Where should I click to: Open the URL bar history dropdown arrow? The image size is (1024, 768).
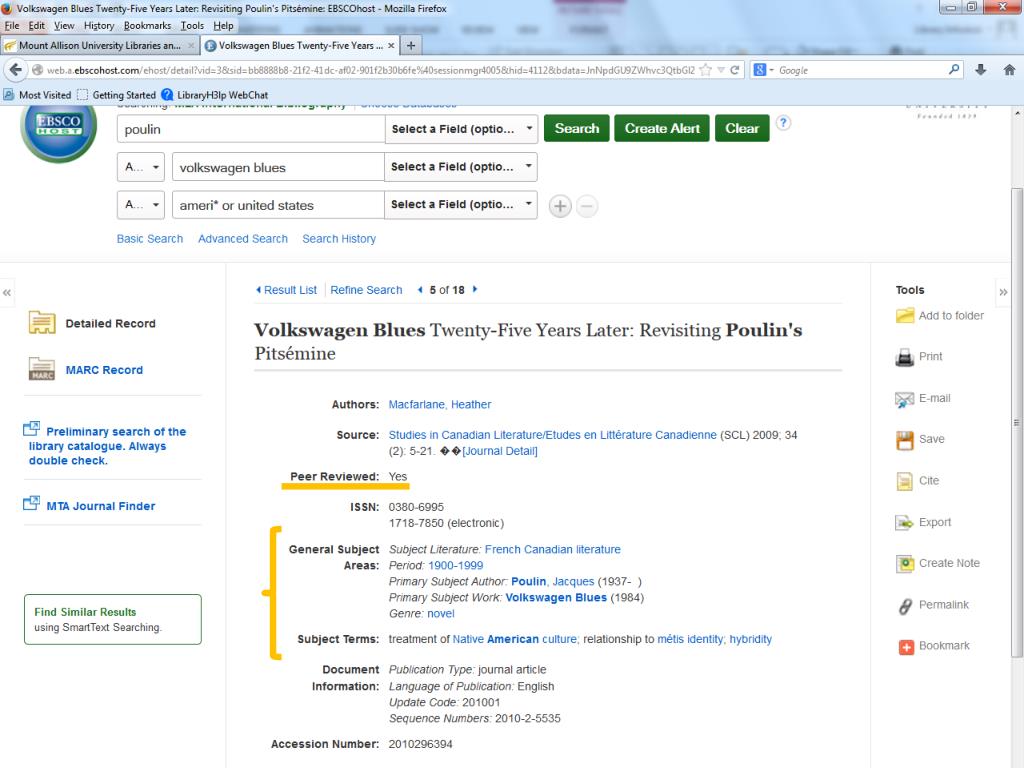click(x=721, y=70)
